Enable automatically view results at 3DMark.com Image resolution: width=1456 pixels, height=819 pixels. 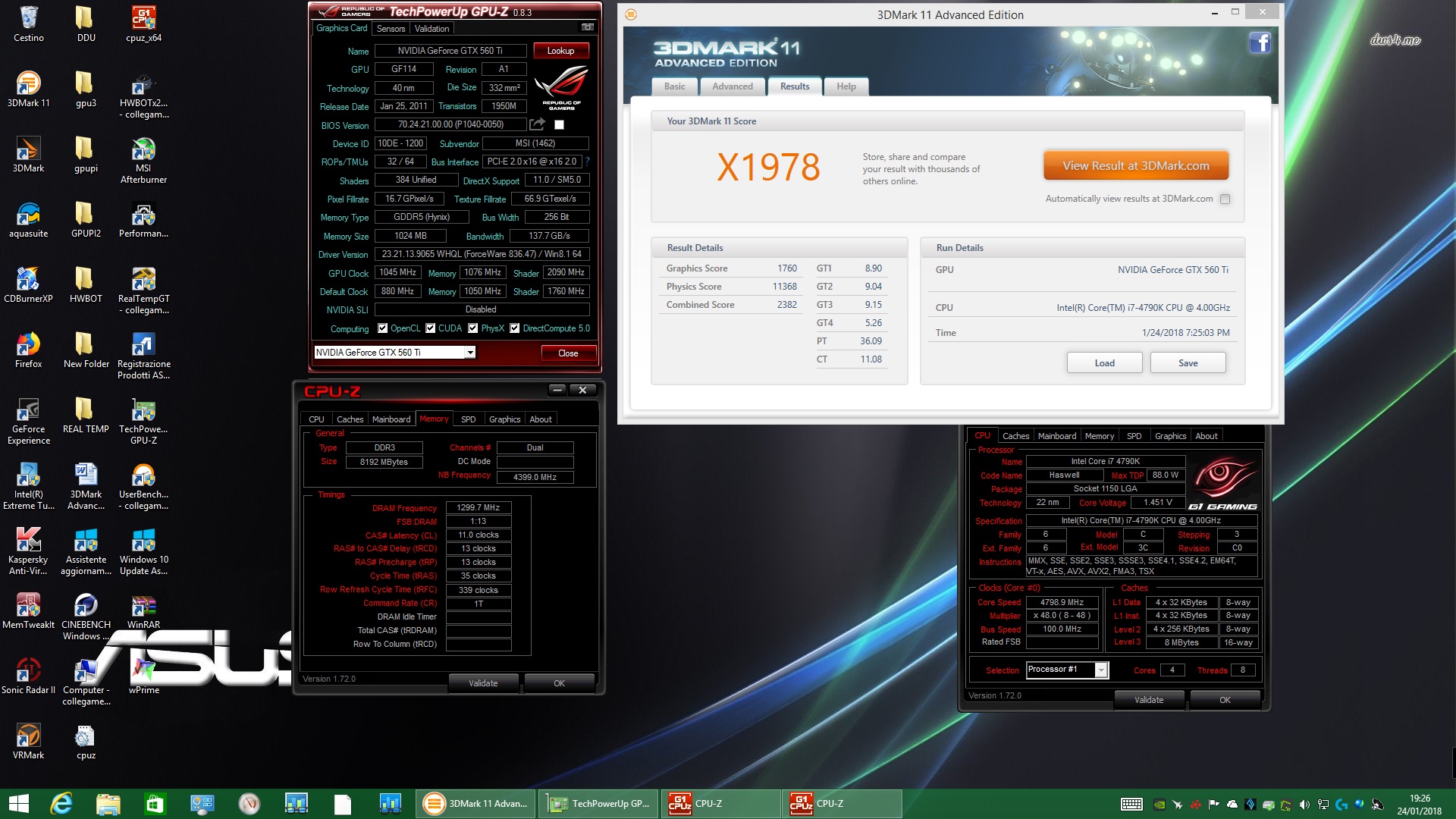(x=1225, y=199)
